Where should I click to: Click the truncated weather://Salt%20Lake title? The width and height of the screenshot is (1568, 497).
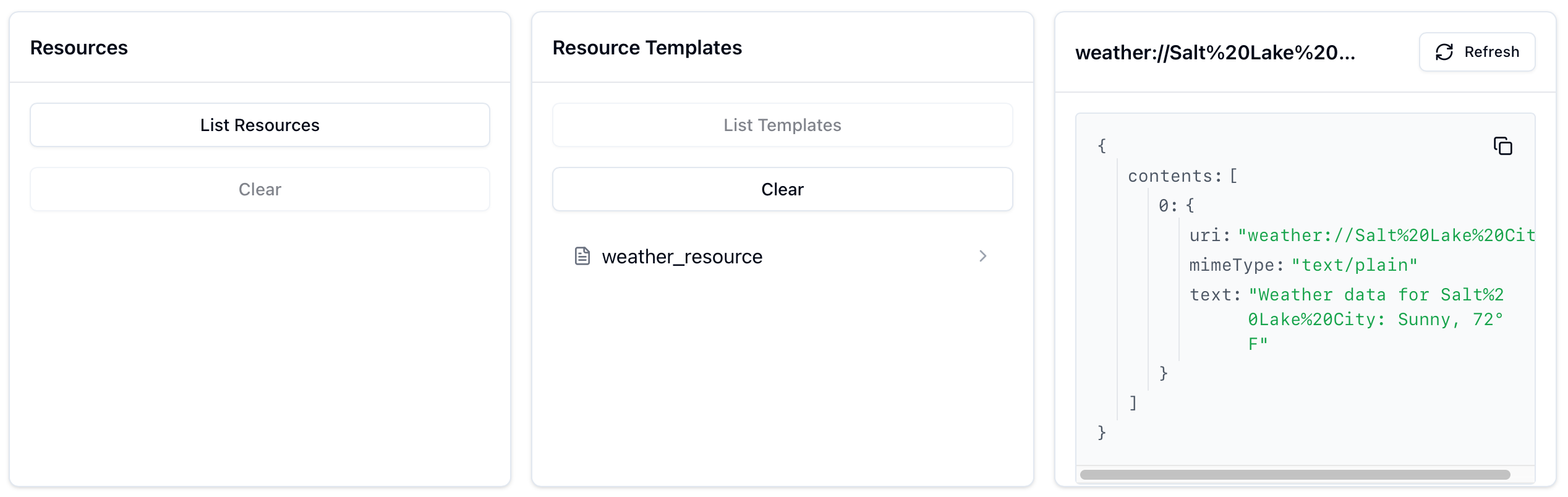click(x=1215, y=53)
